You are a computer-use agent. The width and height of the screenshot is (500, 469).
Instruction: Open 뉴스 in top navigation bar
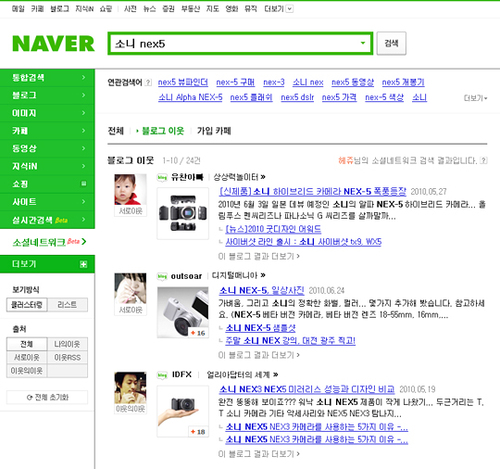(x=149, y=9)
